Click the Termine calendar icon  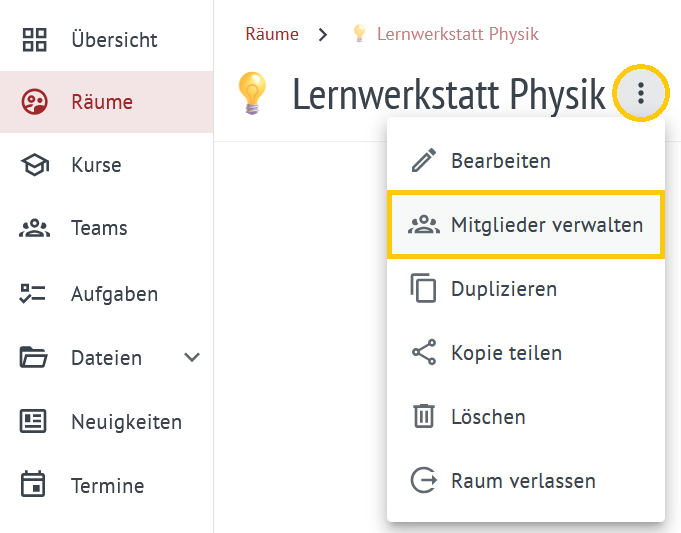click(33, 484)
